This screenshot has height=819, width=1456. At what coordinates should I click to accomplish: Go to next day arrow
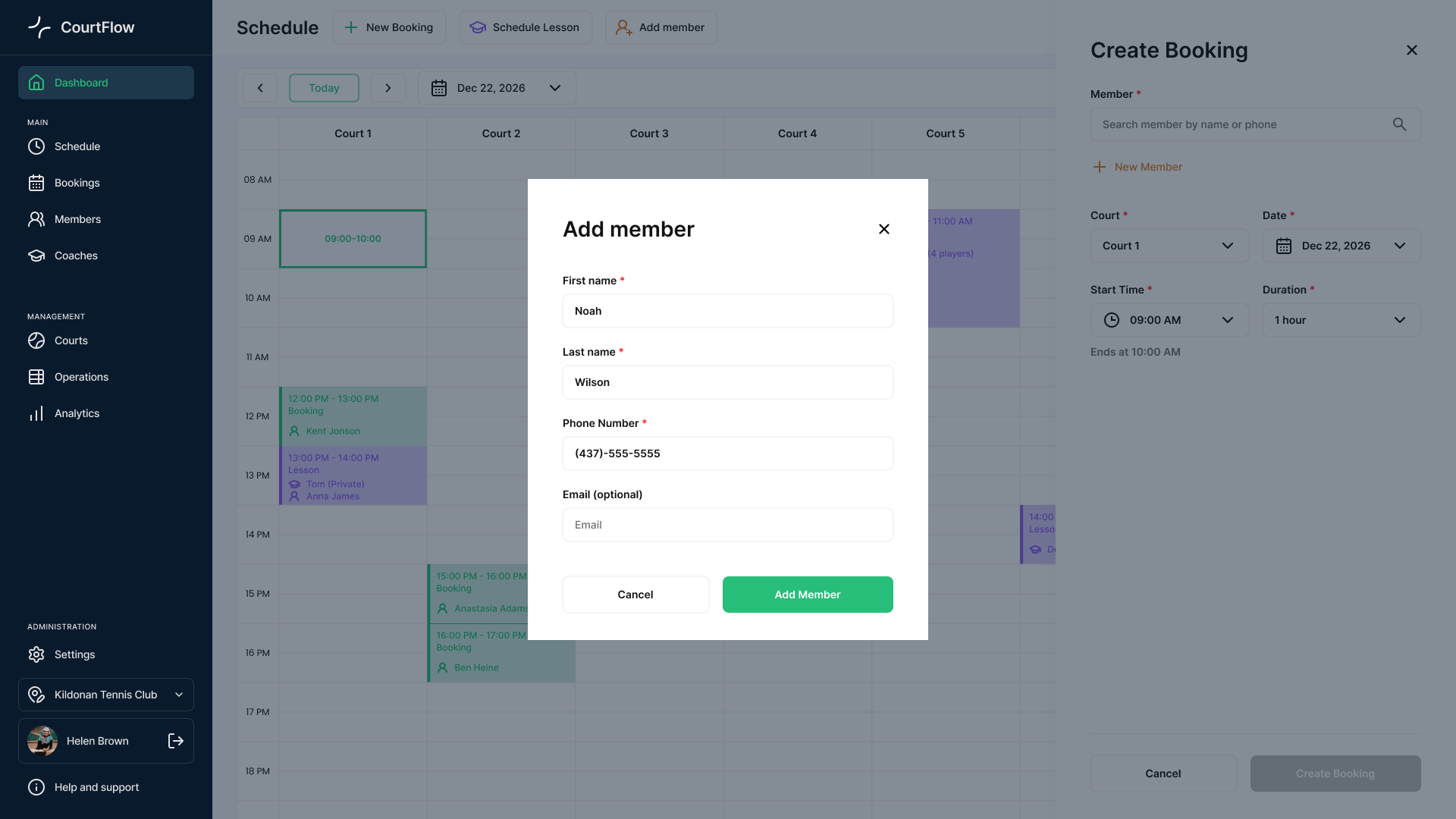click(388, 88)
